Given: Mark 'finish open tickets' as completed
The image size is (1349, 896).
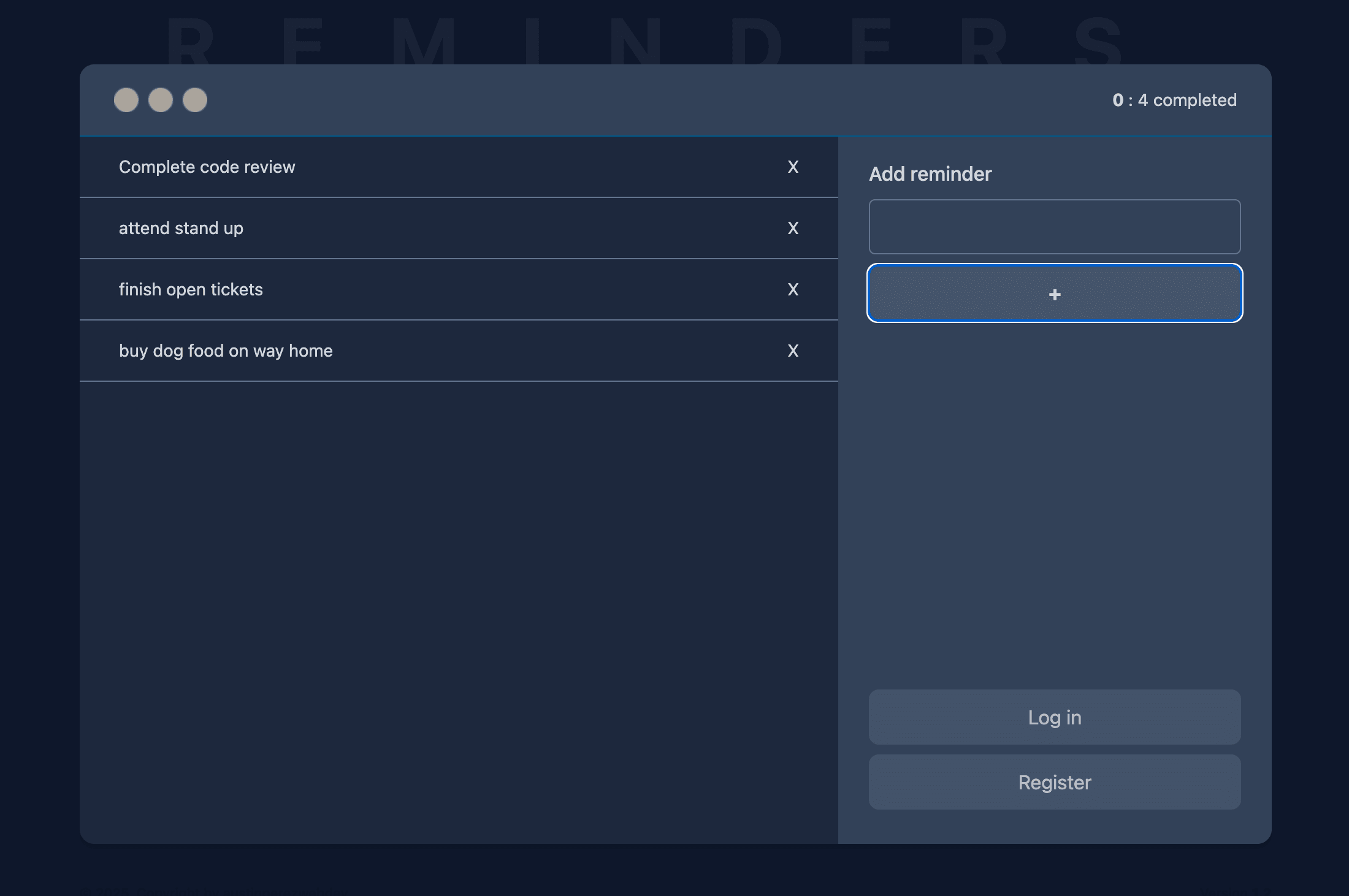Looking at the screenshot, I should 191,289.
